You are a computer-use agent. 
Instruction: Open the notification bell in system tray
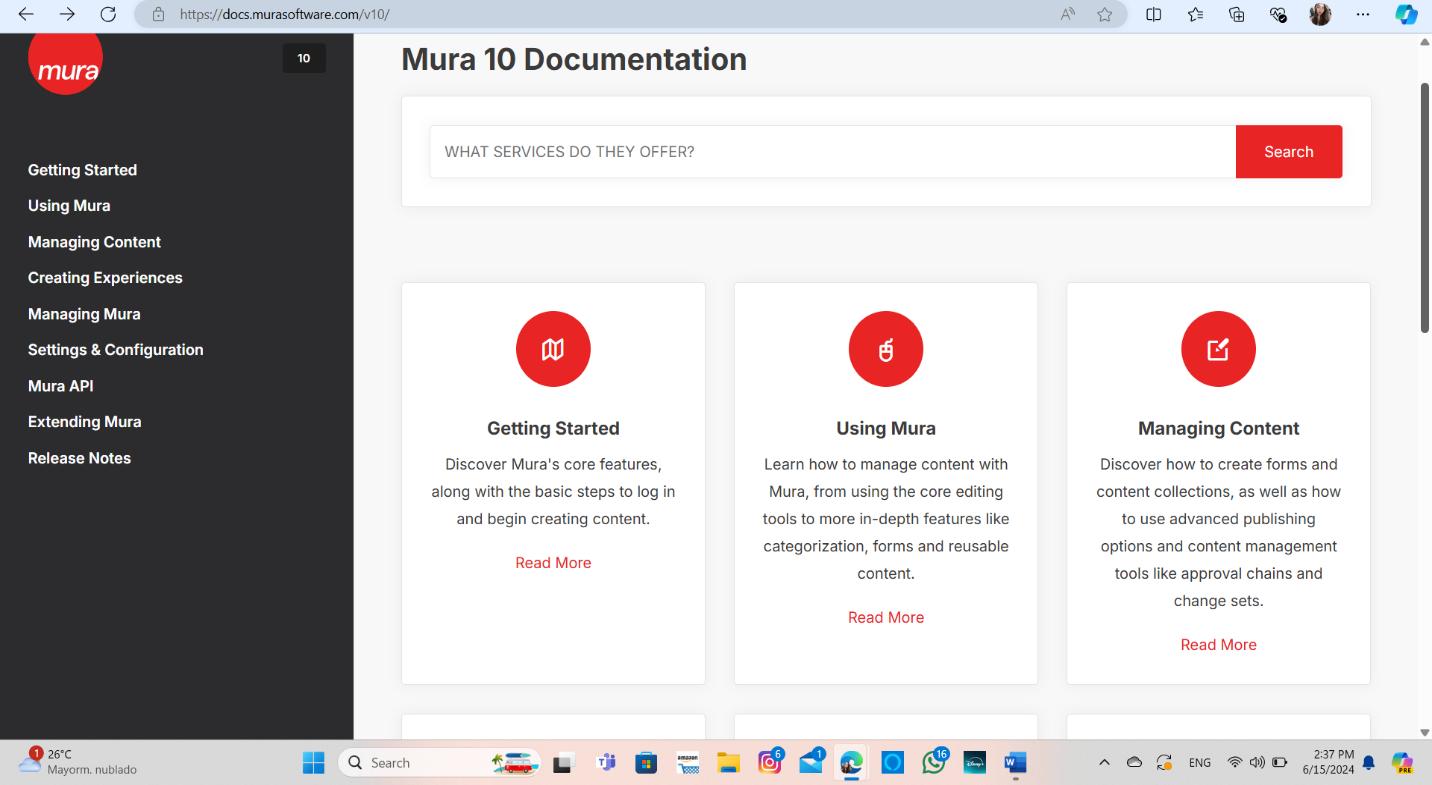point(1368,762)
